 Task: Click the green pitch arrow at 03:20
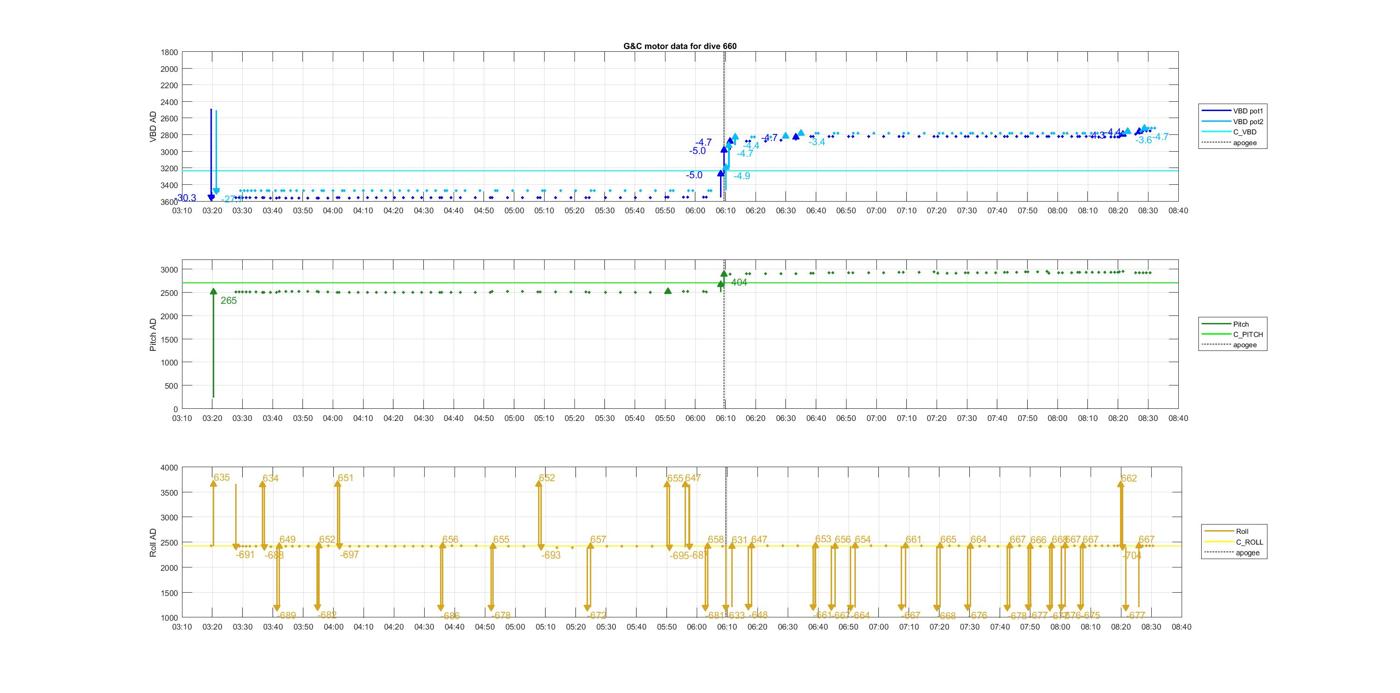click(x=213, y=343)
